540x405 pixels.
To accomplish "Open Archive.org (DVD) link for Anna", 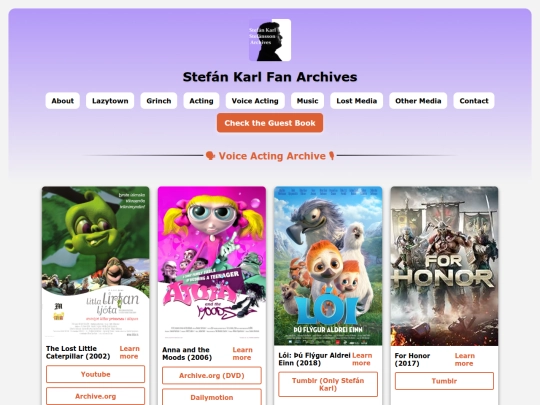I will pos(212,375).
